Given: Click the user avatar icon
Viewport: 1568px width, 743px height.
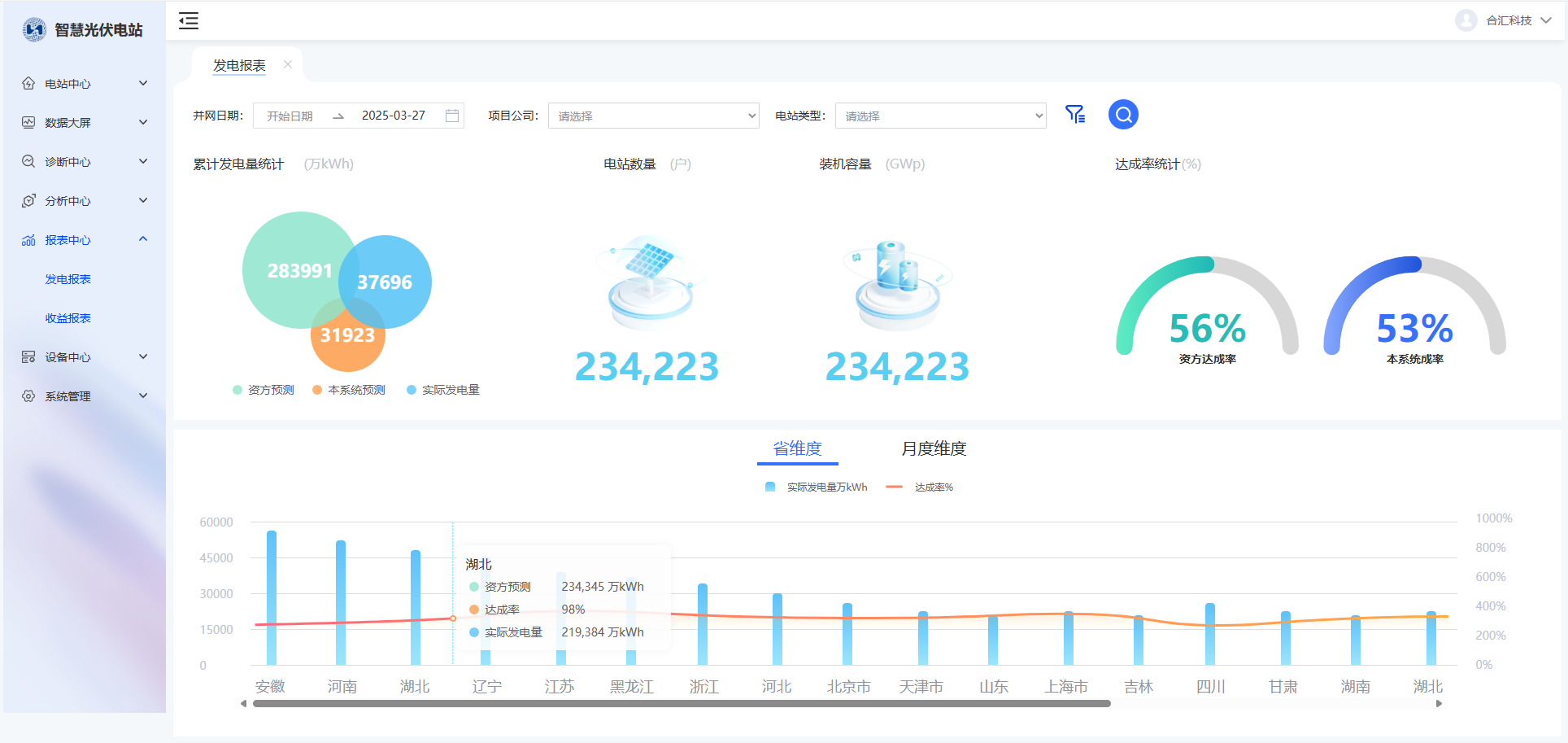Looking at the screenshot, I should pos(1466,20).
